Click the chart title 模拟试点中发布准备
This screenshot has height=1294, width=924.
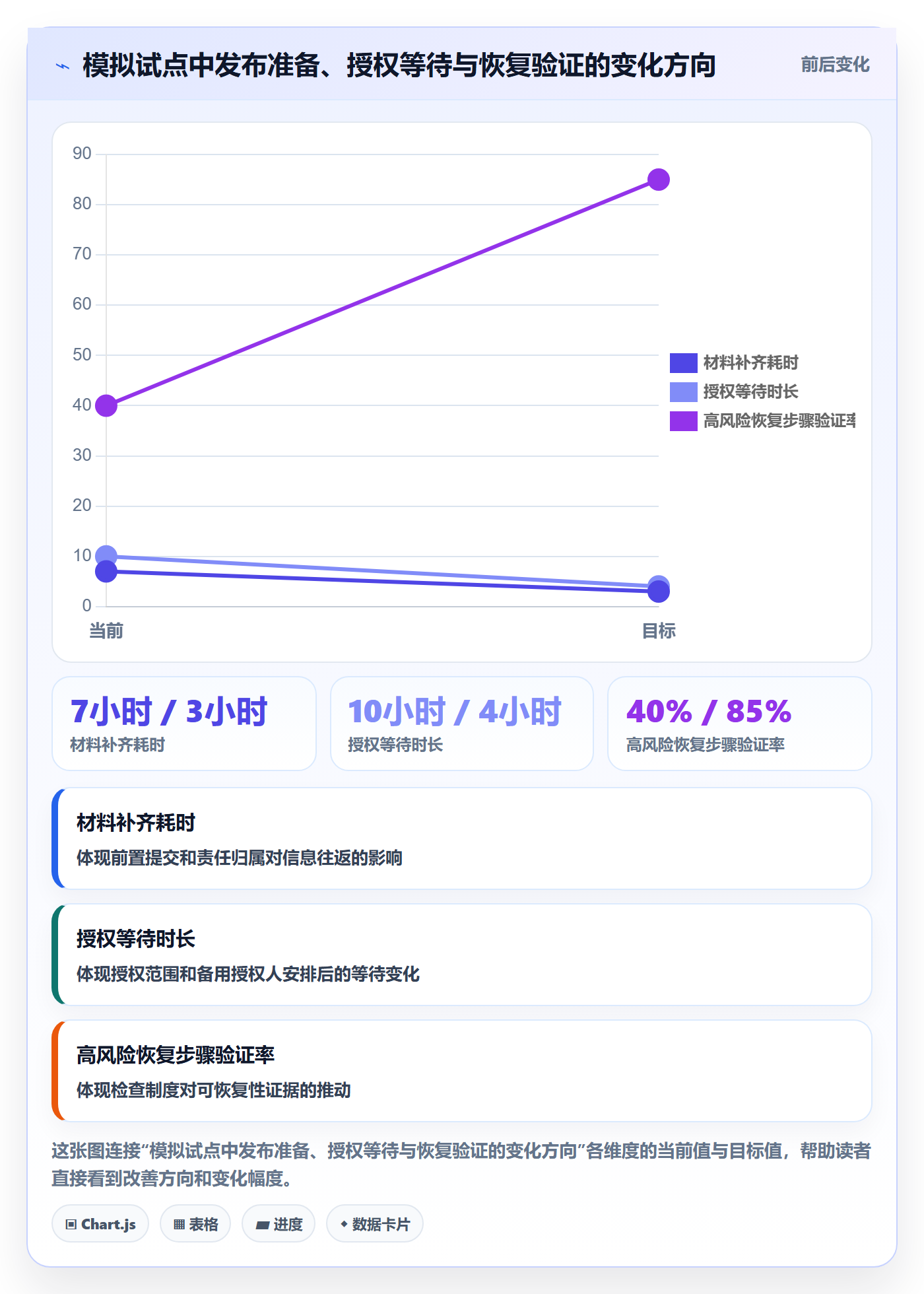(x=399, y=65)
